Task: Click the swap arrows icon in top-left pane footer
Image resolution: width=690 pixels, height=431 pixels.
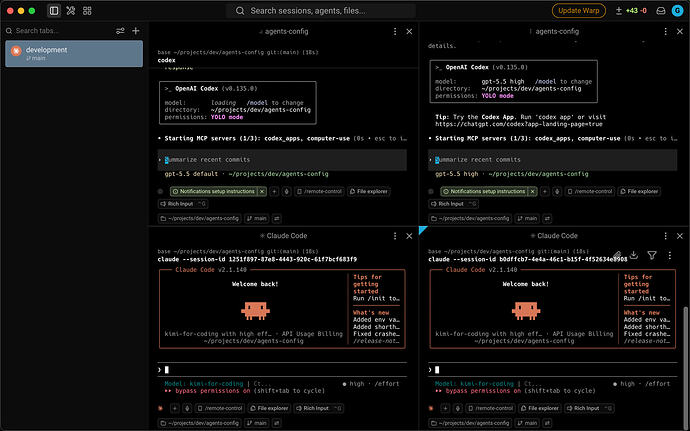Action: (x=277, y=218)
